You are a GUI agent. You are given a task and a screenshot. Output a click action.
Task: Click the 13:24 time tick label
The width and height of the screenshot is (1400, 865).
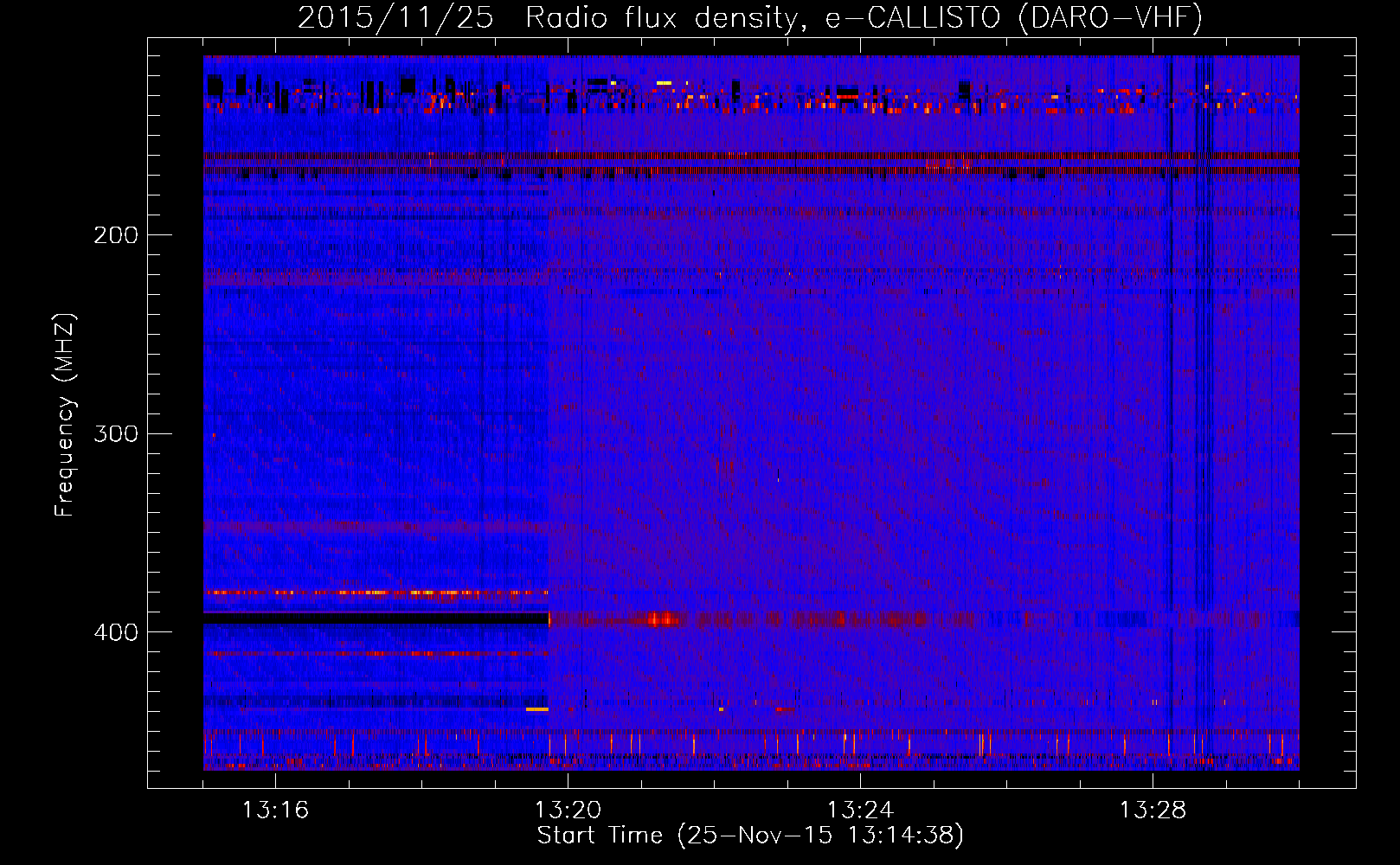[860, 811]
